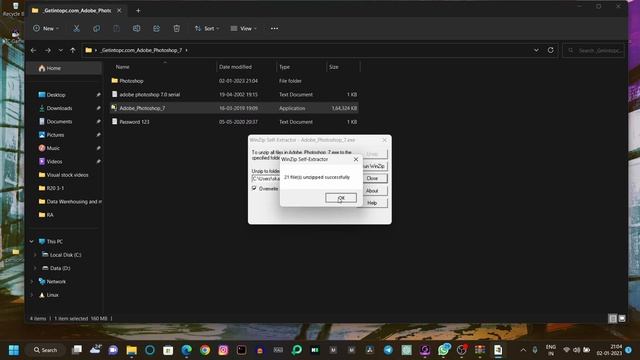Open WhatsApp from the taskbar

click(x=443, y=350)
